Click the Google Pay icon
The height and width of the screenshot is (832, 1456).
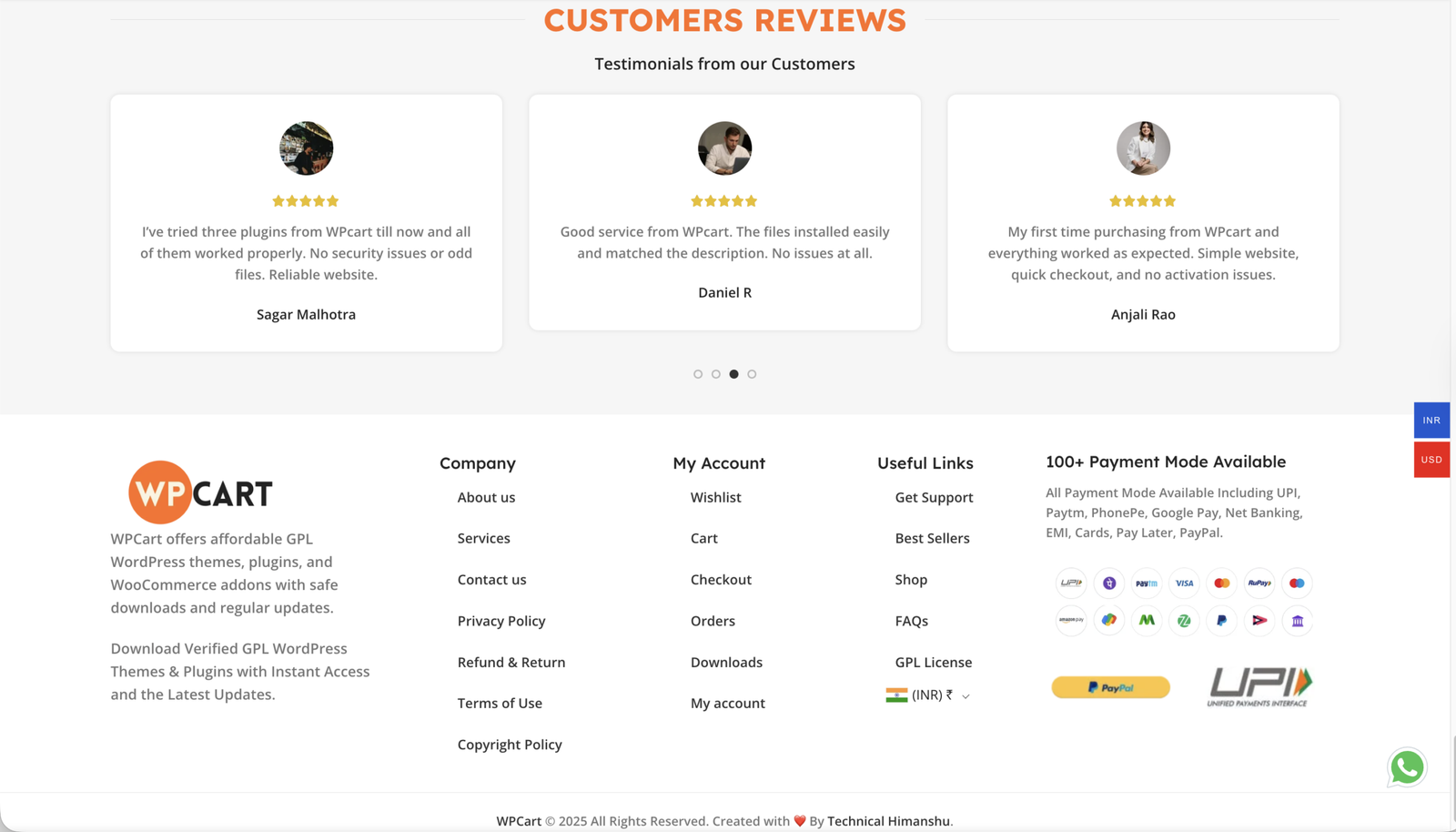pos(1109,620)
